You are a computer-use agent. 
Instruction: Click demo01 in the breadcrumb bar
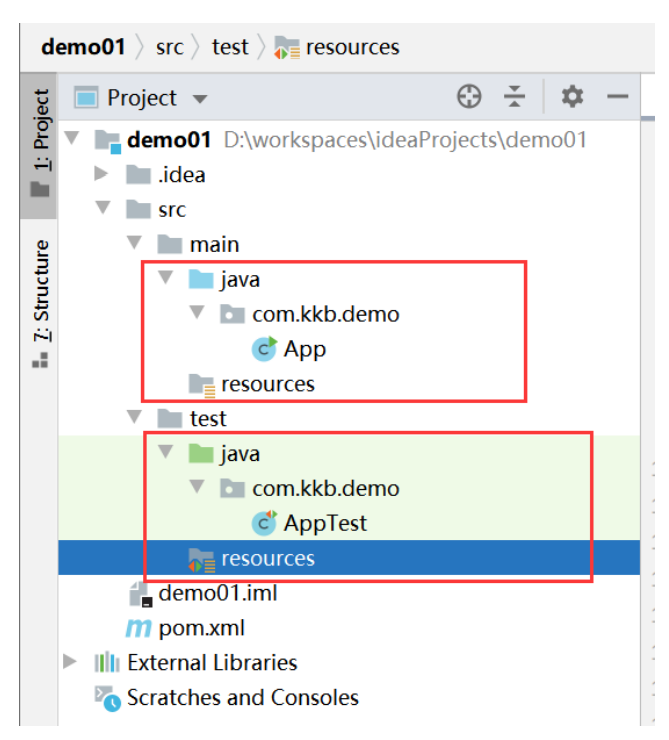point(83,47)
